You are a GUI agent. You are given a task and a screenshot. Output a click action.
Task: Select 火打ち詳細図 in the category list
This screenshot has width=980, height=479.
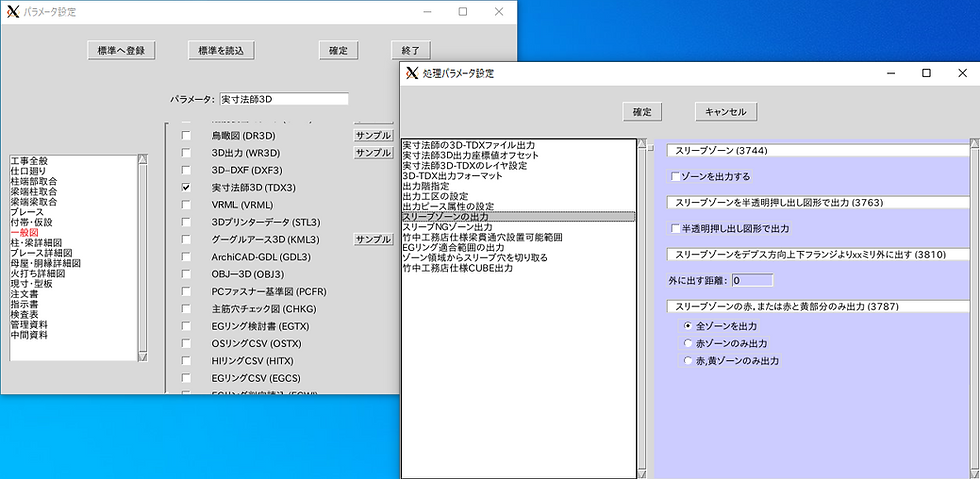[x=38, y=273]
